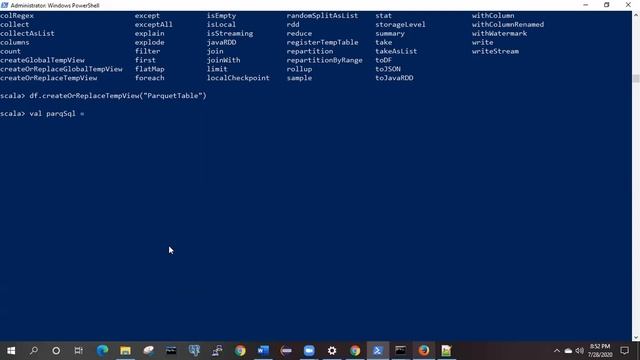
Task: Open first Chrome taskbar icon left of Word
Action: [240, 351]
